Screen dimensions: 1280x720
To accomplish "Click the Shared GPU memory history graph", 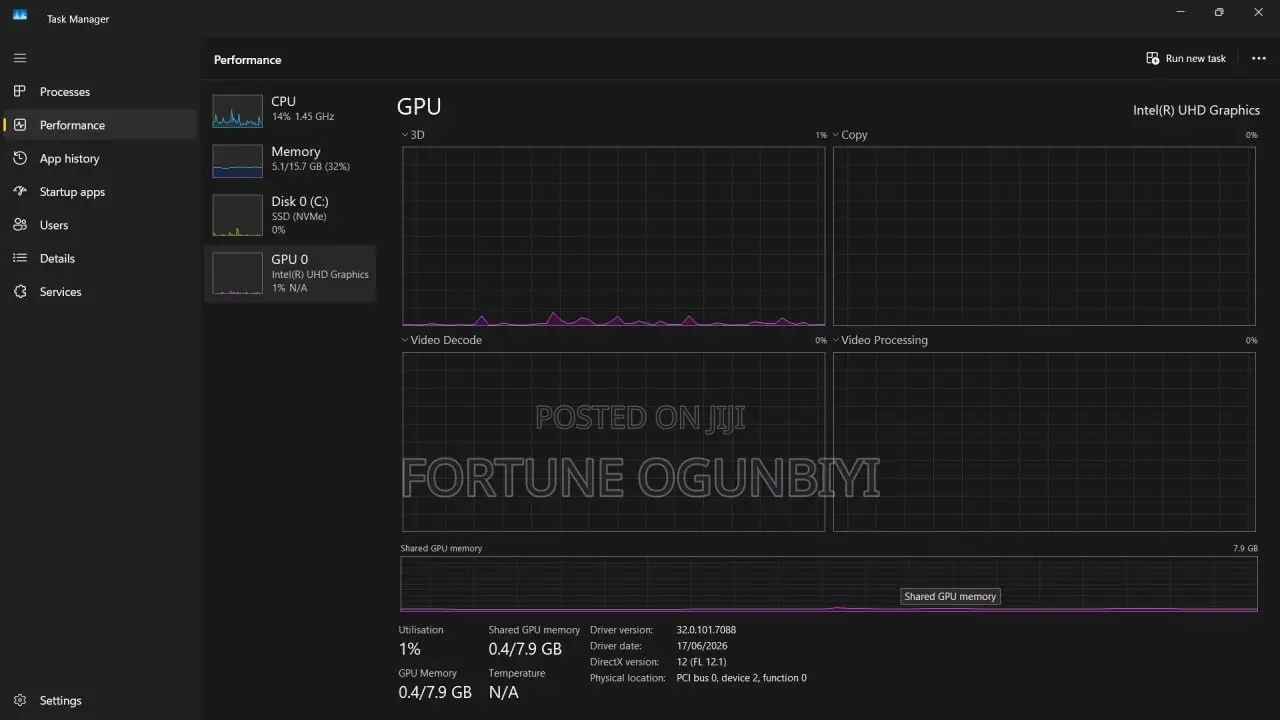I will pyautogui.click(x=829, y=584).
